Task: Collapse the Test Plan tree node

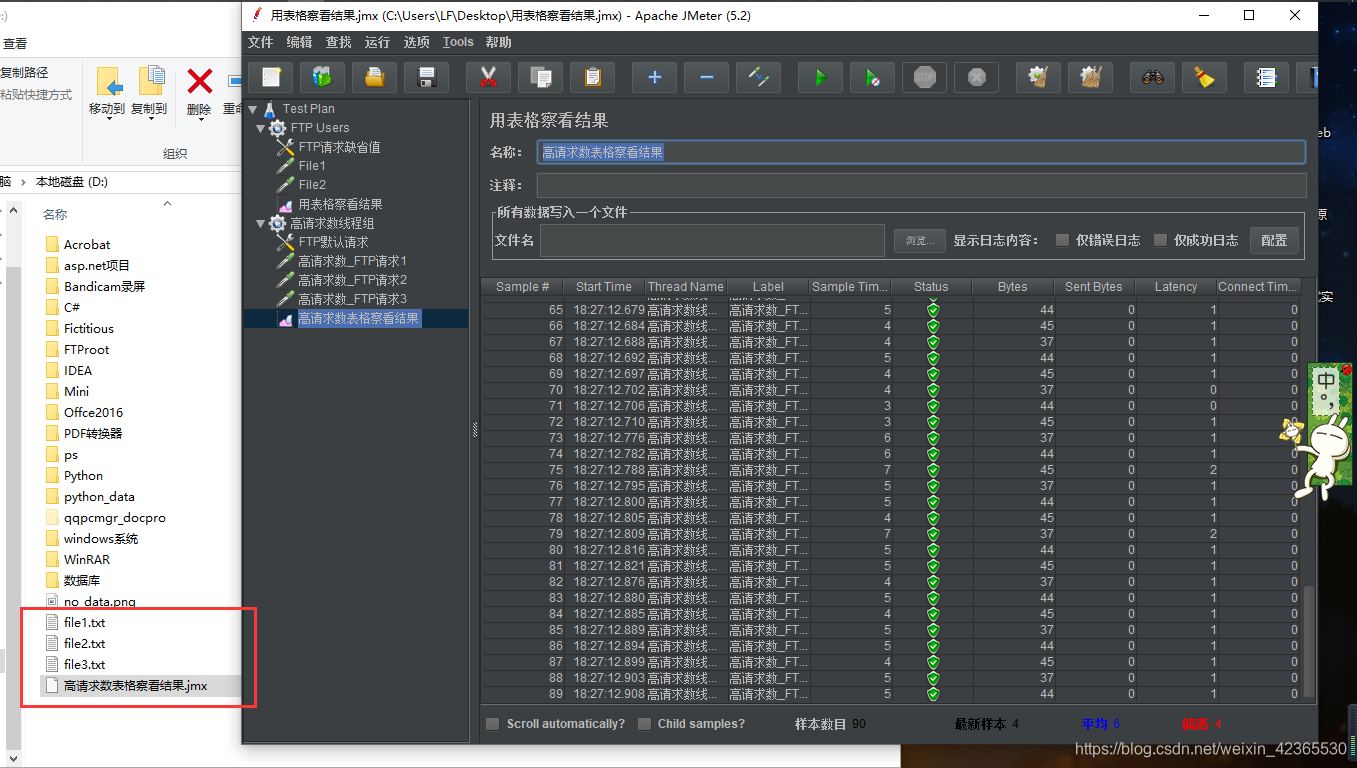Action: pyautogui.click(x=254, y=109)
